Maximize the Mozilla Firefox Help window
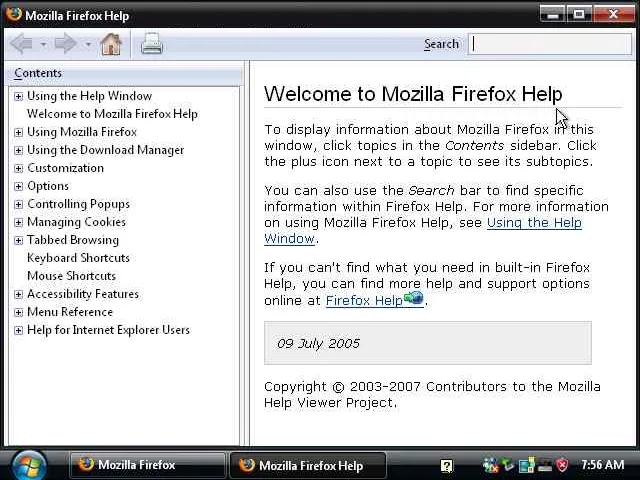This screenshot has height=480, width=640. point(579,14)
